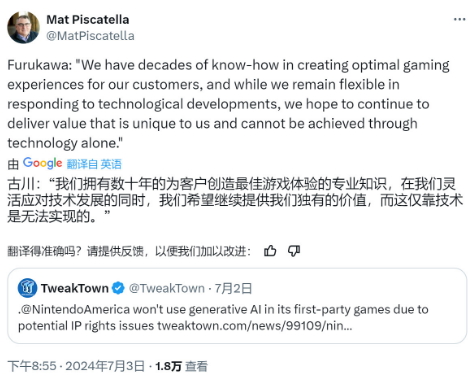The width and height of the screenshot is (473, 377).
Task: Click the thumbs up translation feedback icon
Action: tap(270, 251)
